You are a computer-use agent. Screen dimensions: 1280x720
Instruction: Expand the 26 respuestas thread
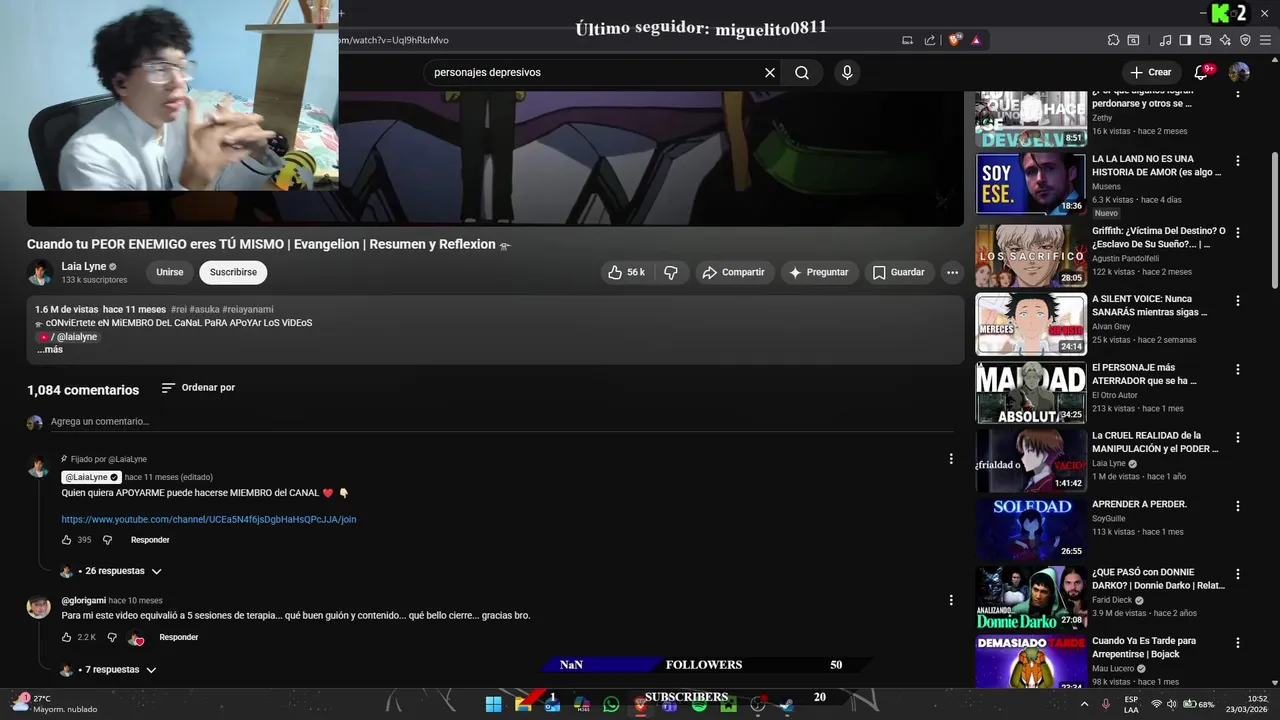pyautogui.click(x=111, y=571)
